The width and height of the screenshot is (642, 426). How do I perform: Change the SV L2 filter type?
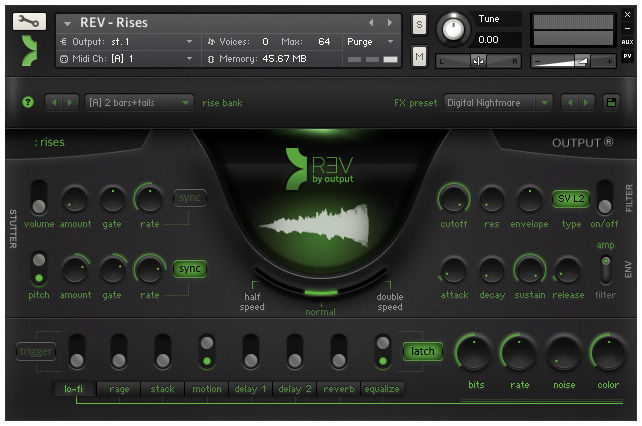pyautogui.click(x=571, y=199)
